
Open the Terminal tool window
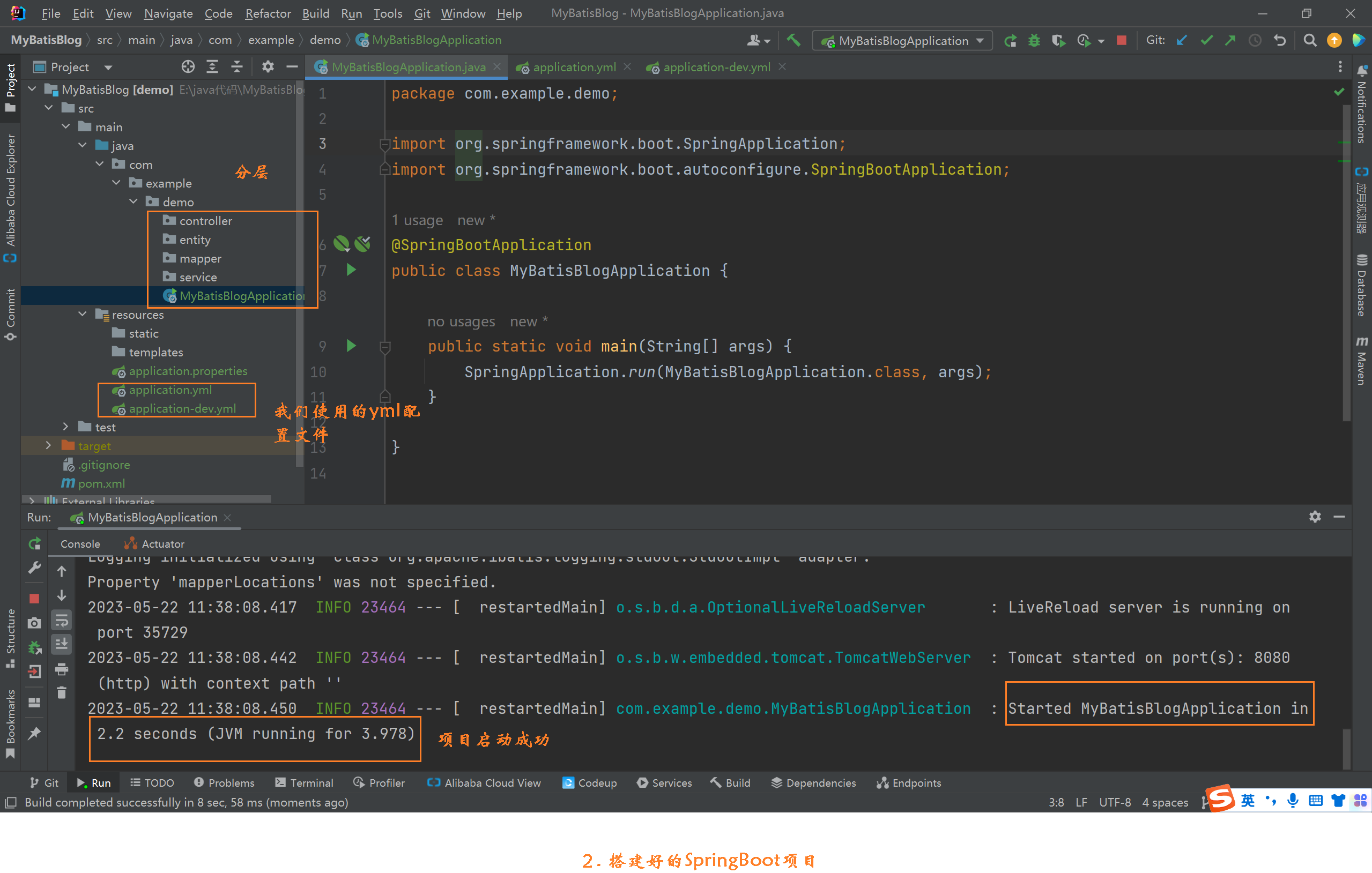click(303, 782)
